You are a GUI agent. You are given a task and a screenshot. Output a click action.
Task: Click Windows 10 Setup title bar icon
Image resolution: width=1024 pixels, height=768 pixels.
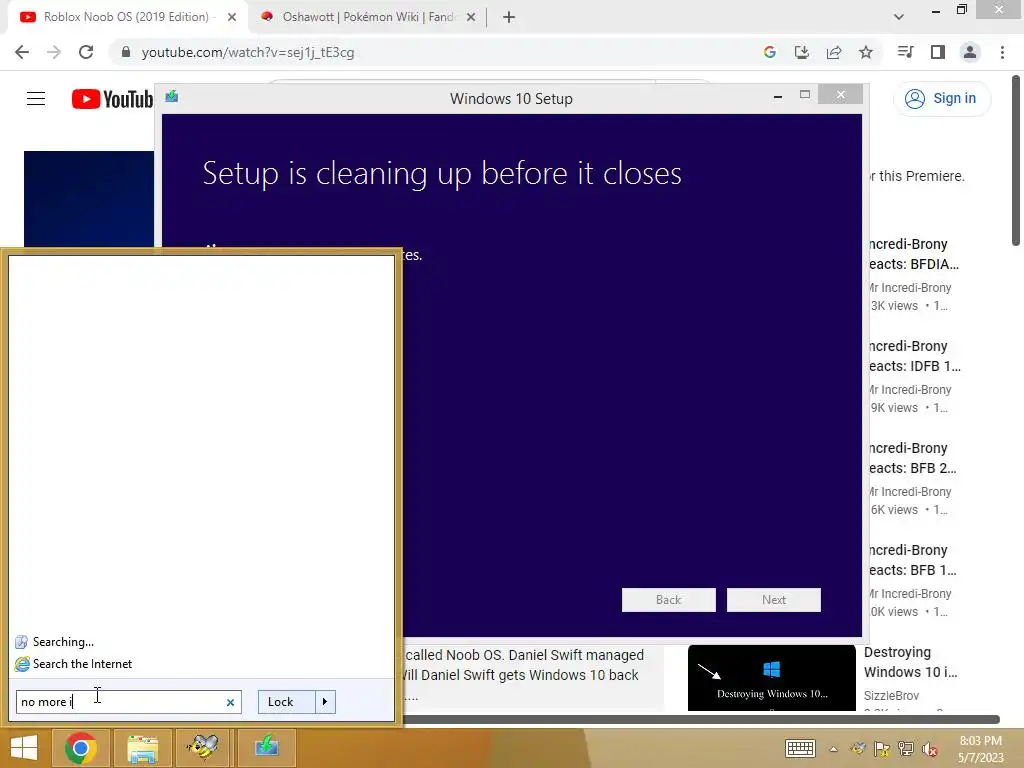click(x=172, y=97)
